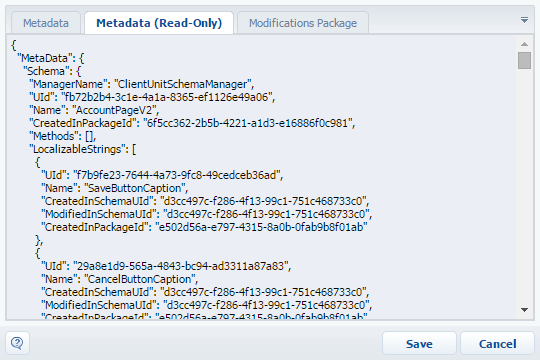Click the scrollbar down arrow
The height and width of the screenshot is (360, 540).
(524, 310)
